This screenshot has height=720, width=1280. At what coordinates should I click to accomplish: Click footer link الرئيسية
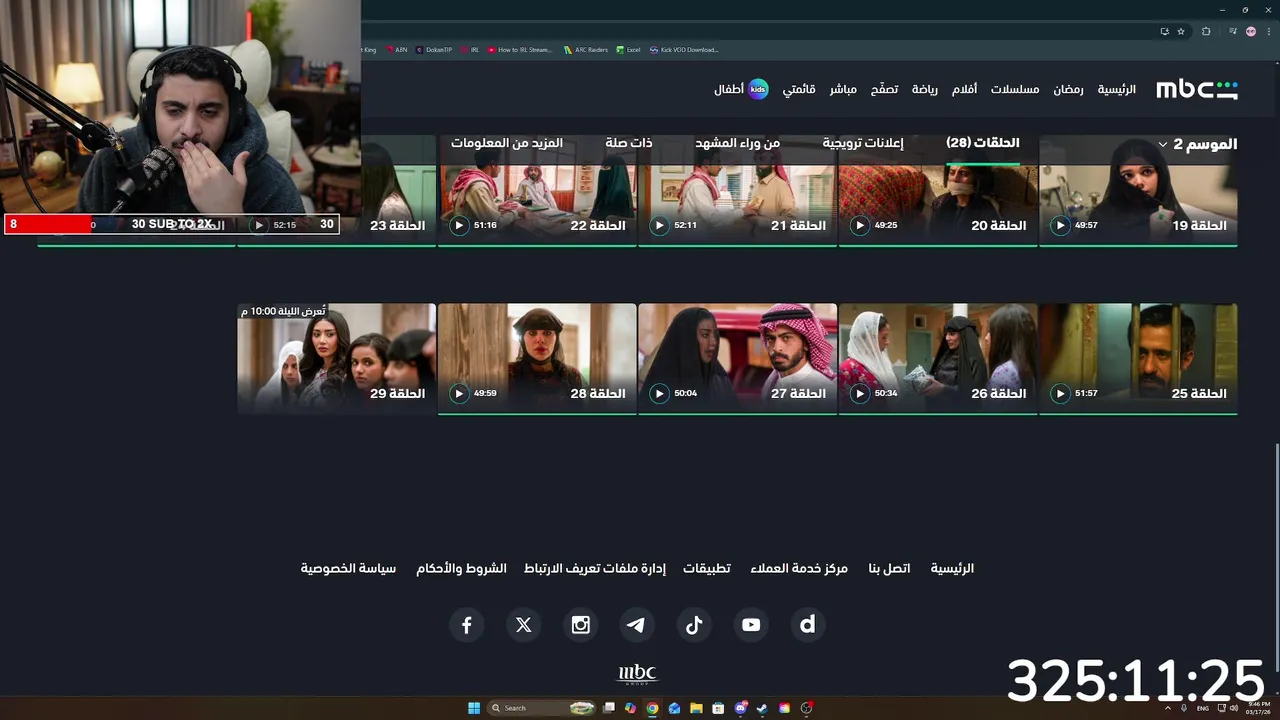coord(952,568)
